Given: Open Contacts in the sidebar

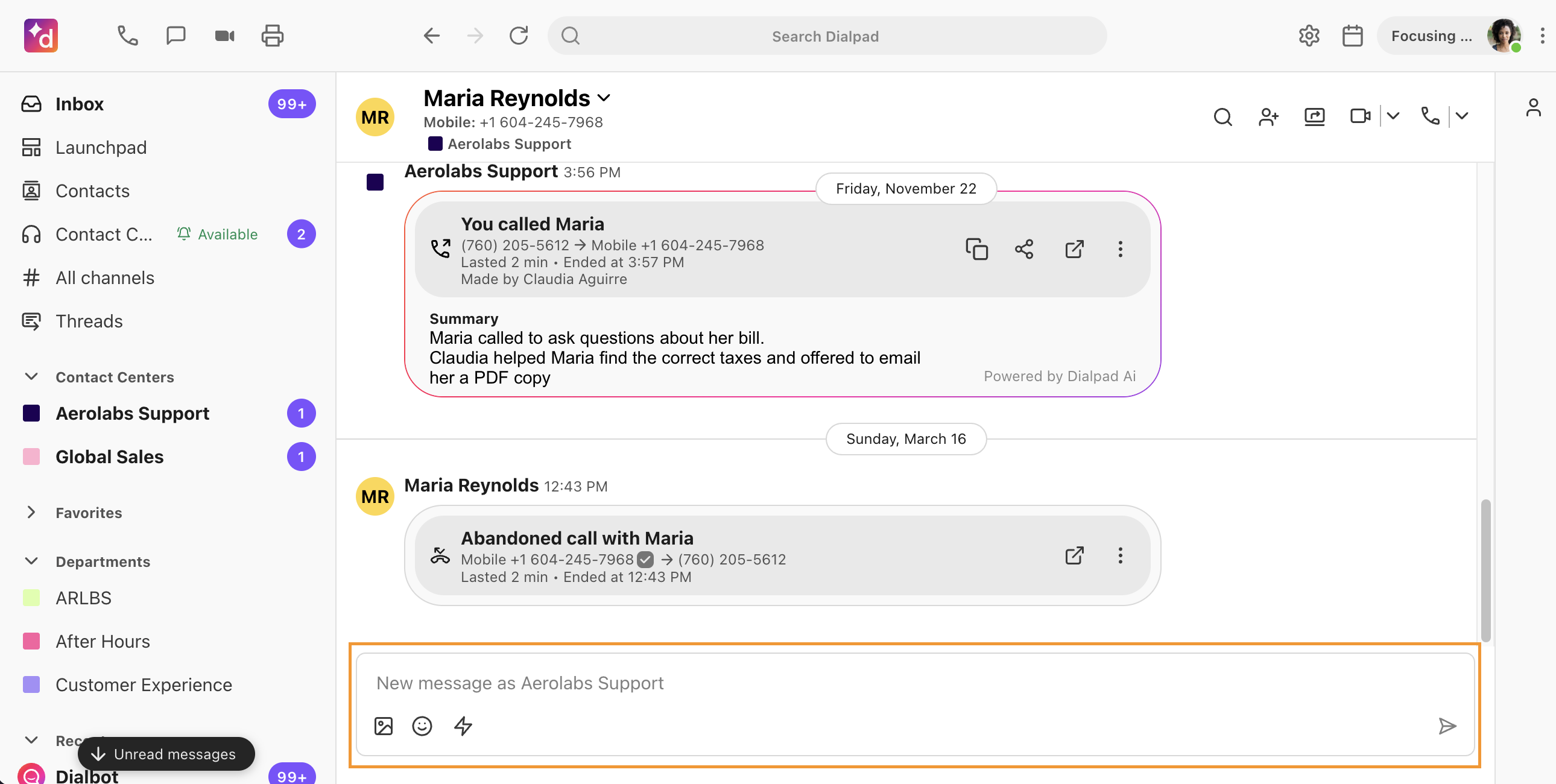Looking at the screenshot, I should tap(168, 191).
